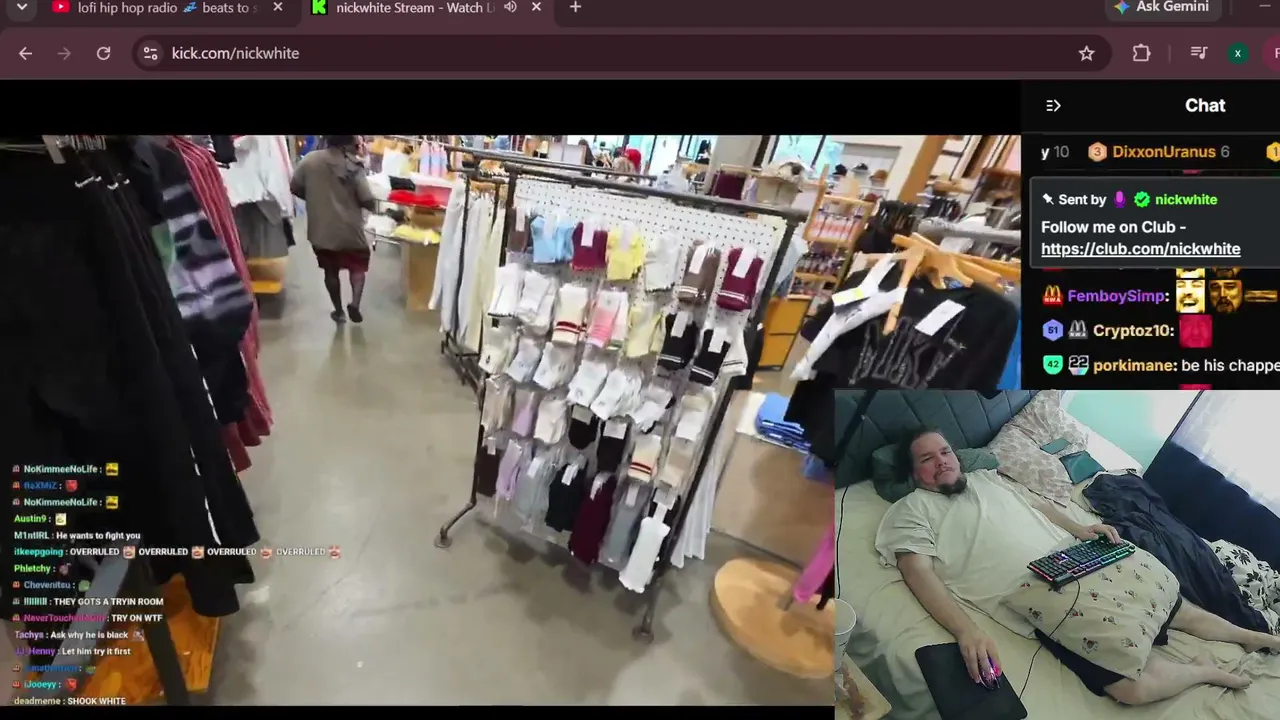Open DixxonUranus on the gift leaderboard

[1164, 152]
